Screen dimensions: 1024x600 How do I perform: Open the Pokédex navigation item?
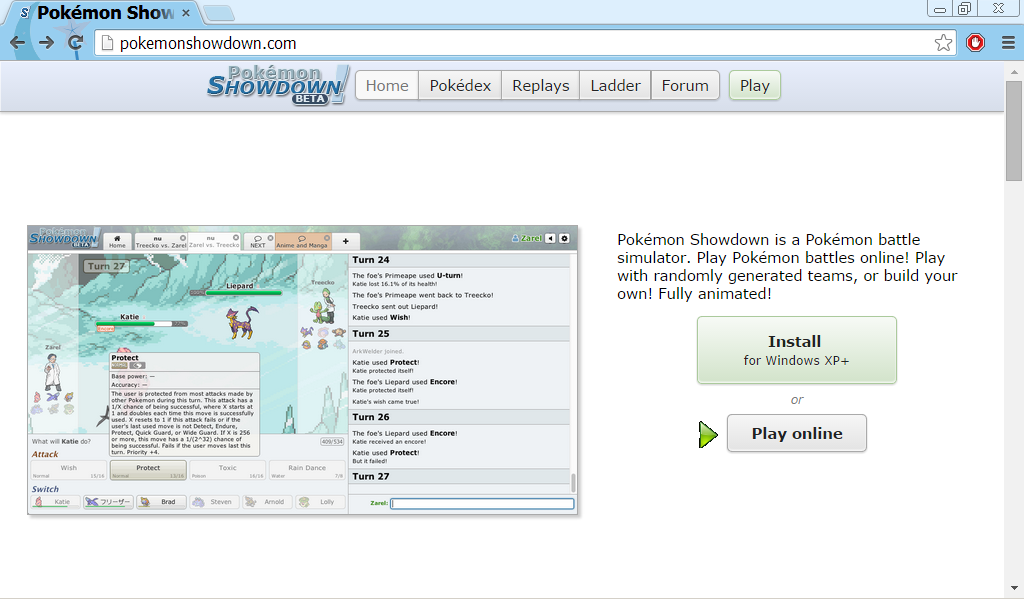pos(460,86)
